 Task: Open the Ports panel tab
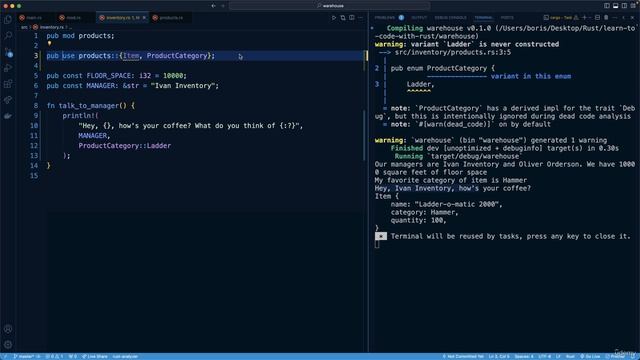click(x=507, y=18)
